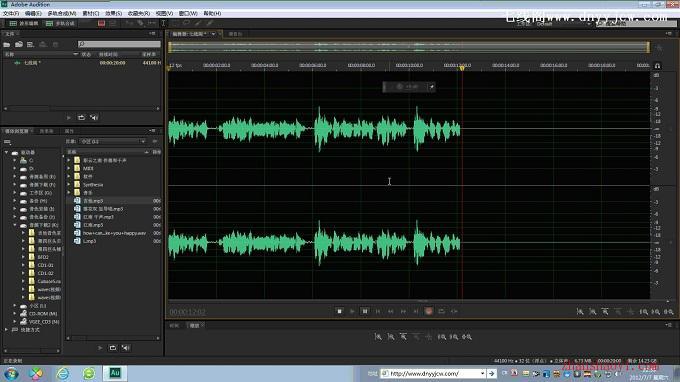Click the red Record button in transport
The width and height of the screenshot is (680, 382).
coord(428,311)
